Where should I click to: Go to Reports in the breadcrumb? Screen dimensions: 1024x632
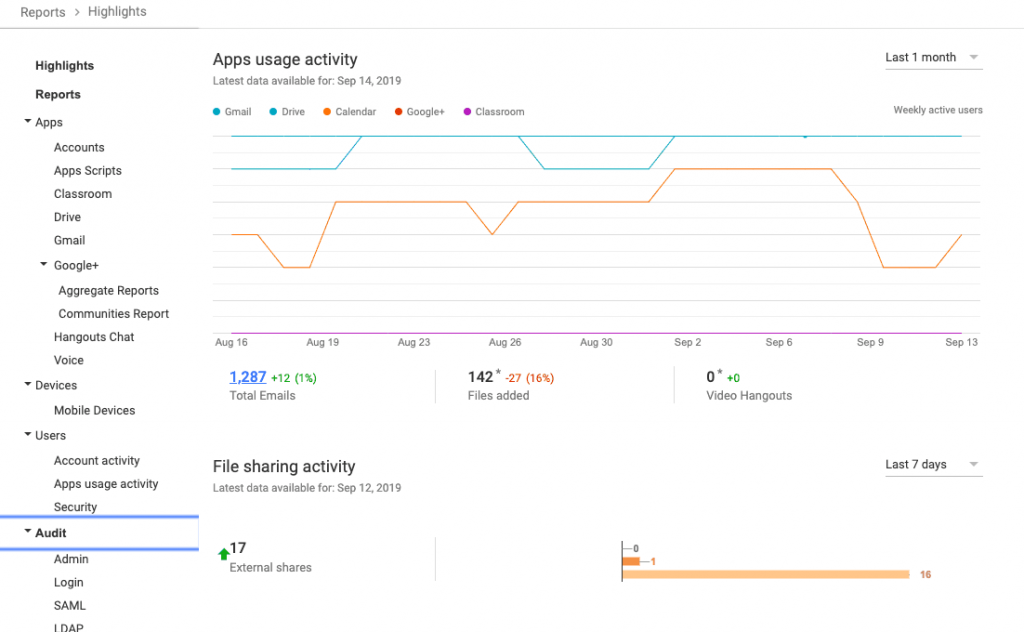pyautogui.click(x=42, y=12)
